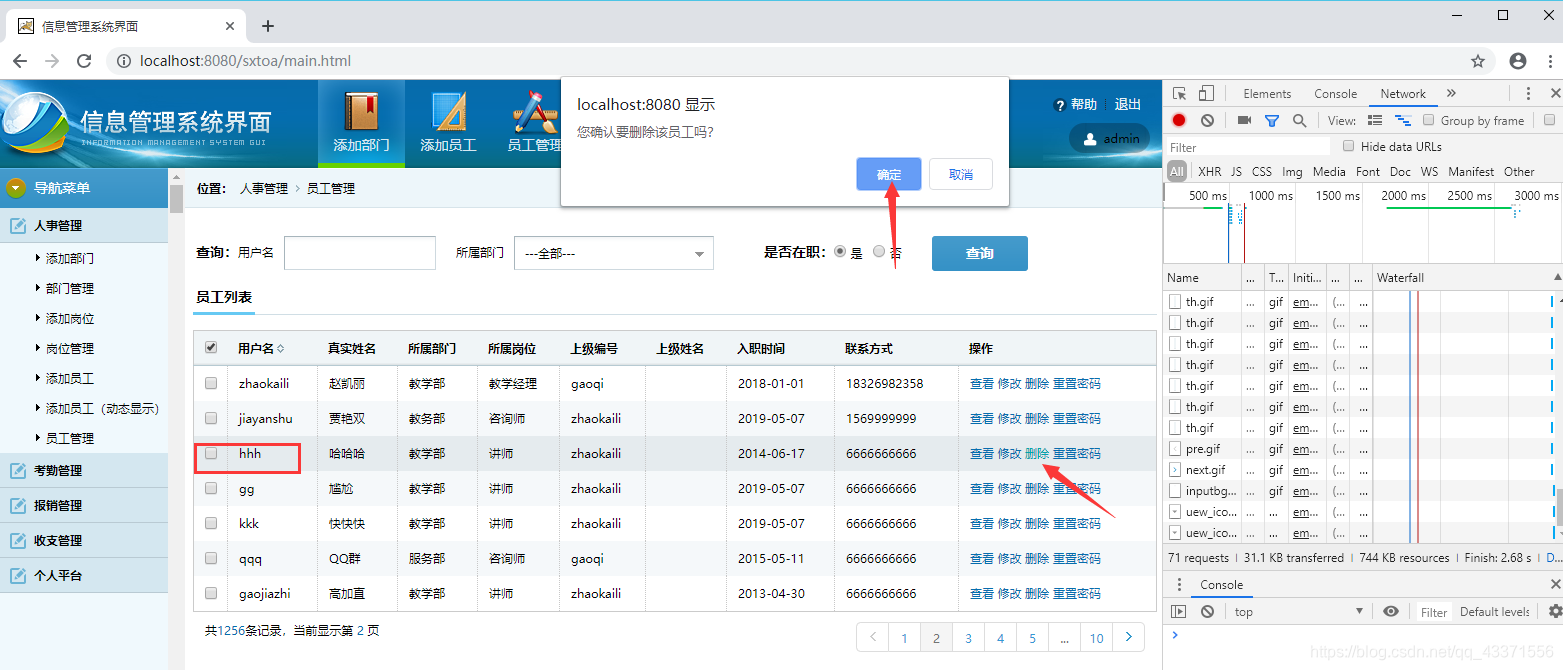Check the checkbox for hhh row
The image size is (1563, 670).
coord(211,453)
